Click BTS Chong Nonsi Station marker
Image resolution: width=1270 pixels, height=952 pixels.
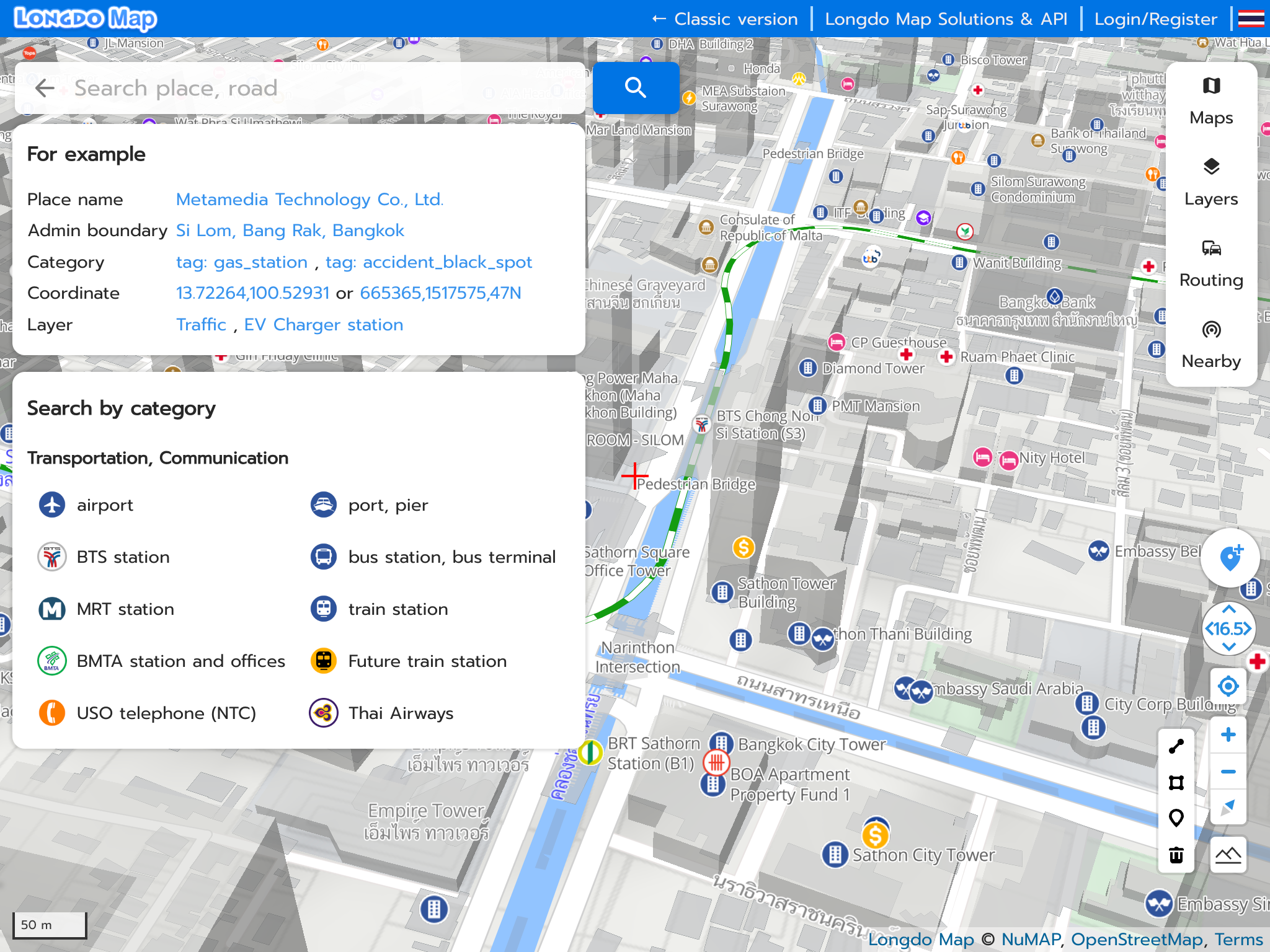(702, 425)
